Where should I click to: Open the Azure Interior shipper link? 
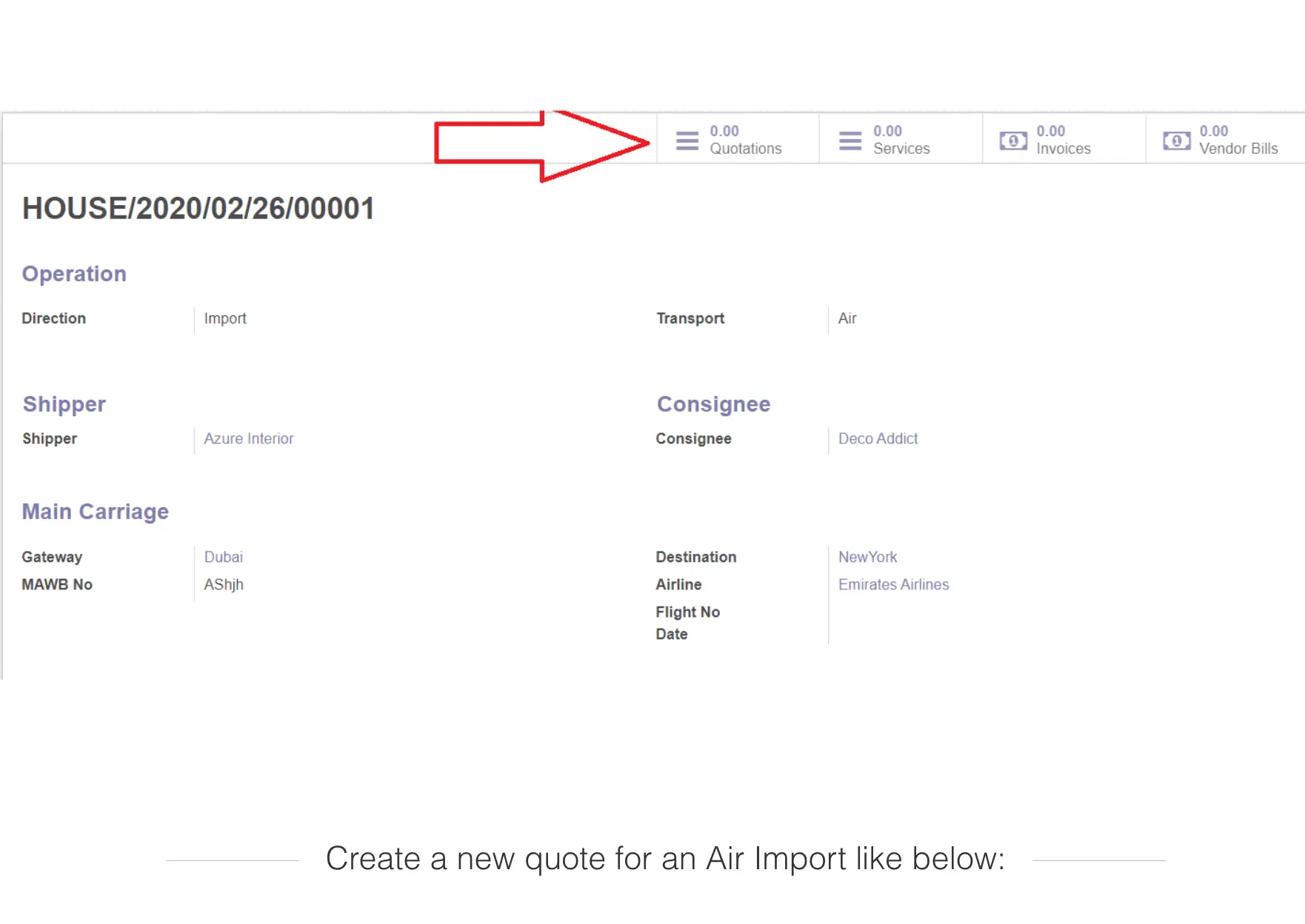[x=249, y=438]
